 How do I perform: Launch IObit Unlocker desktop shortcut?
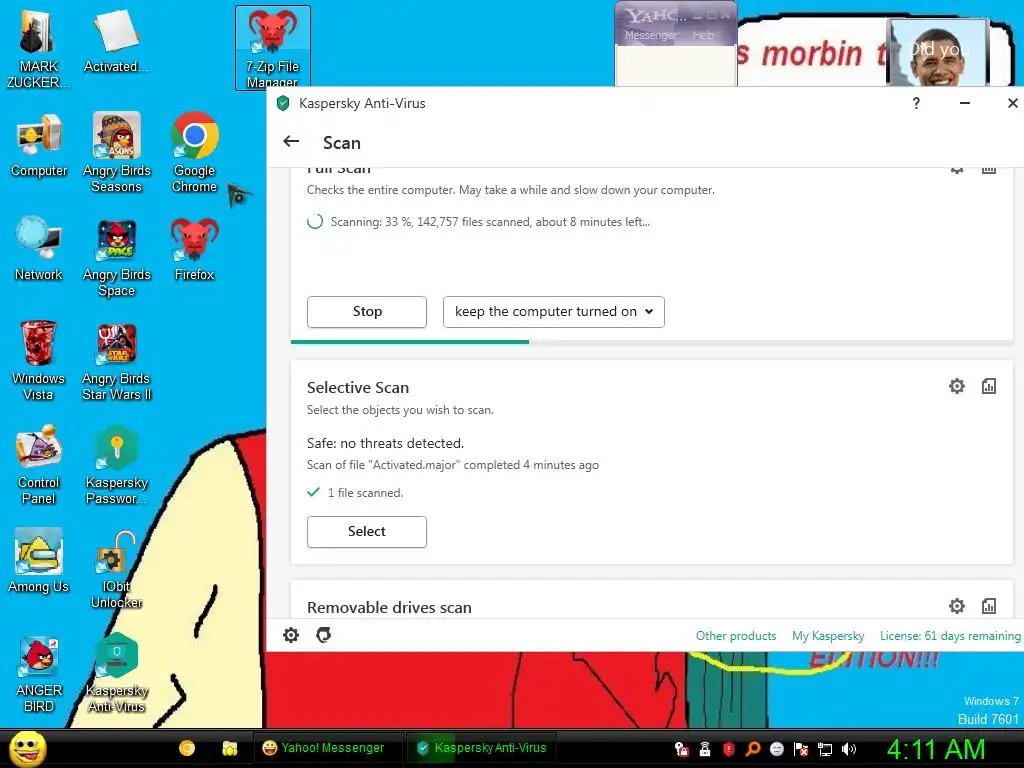pyautogui.click(x=116, y=569)
